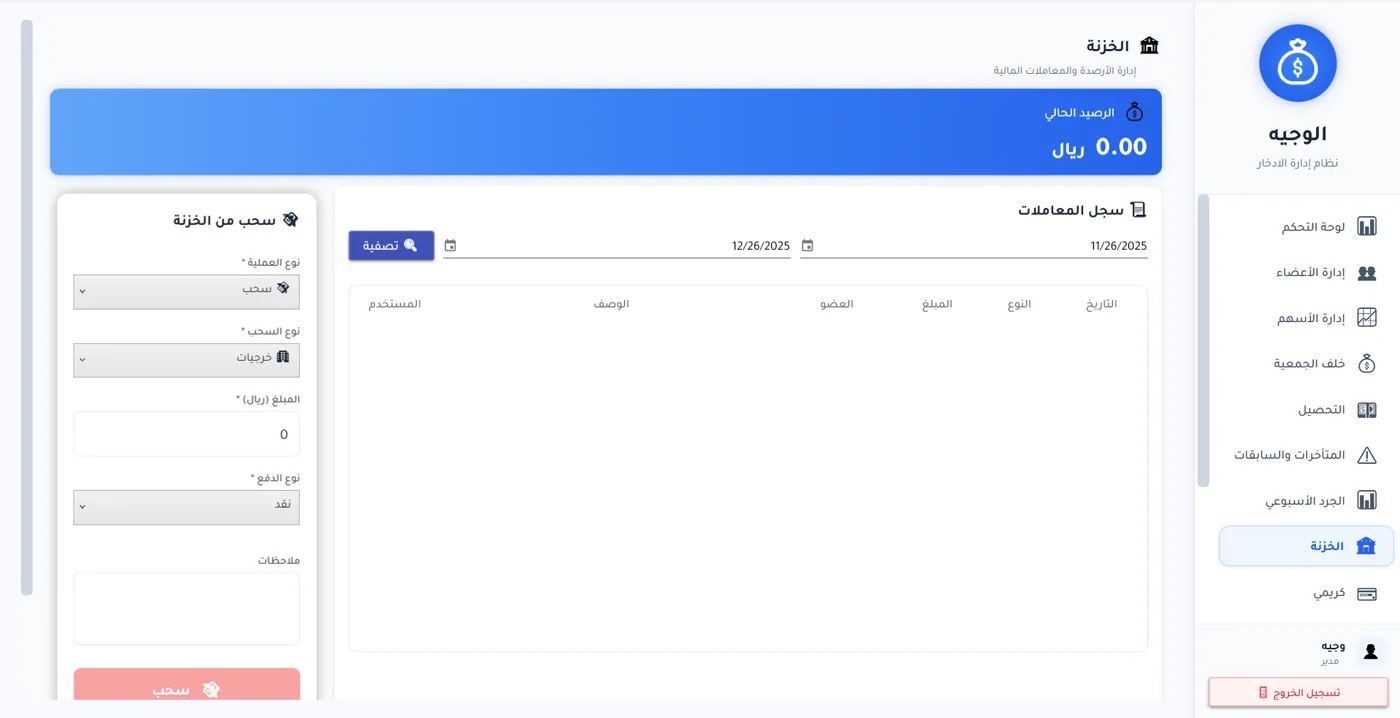This screenshot has width=1400, height=718.
Task: Click the التاريخ column header
Action: pos(1102,304)
